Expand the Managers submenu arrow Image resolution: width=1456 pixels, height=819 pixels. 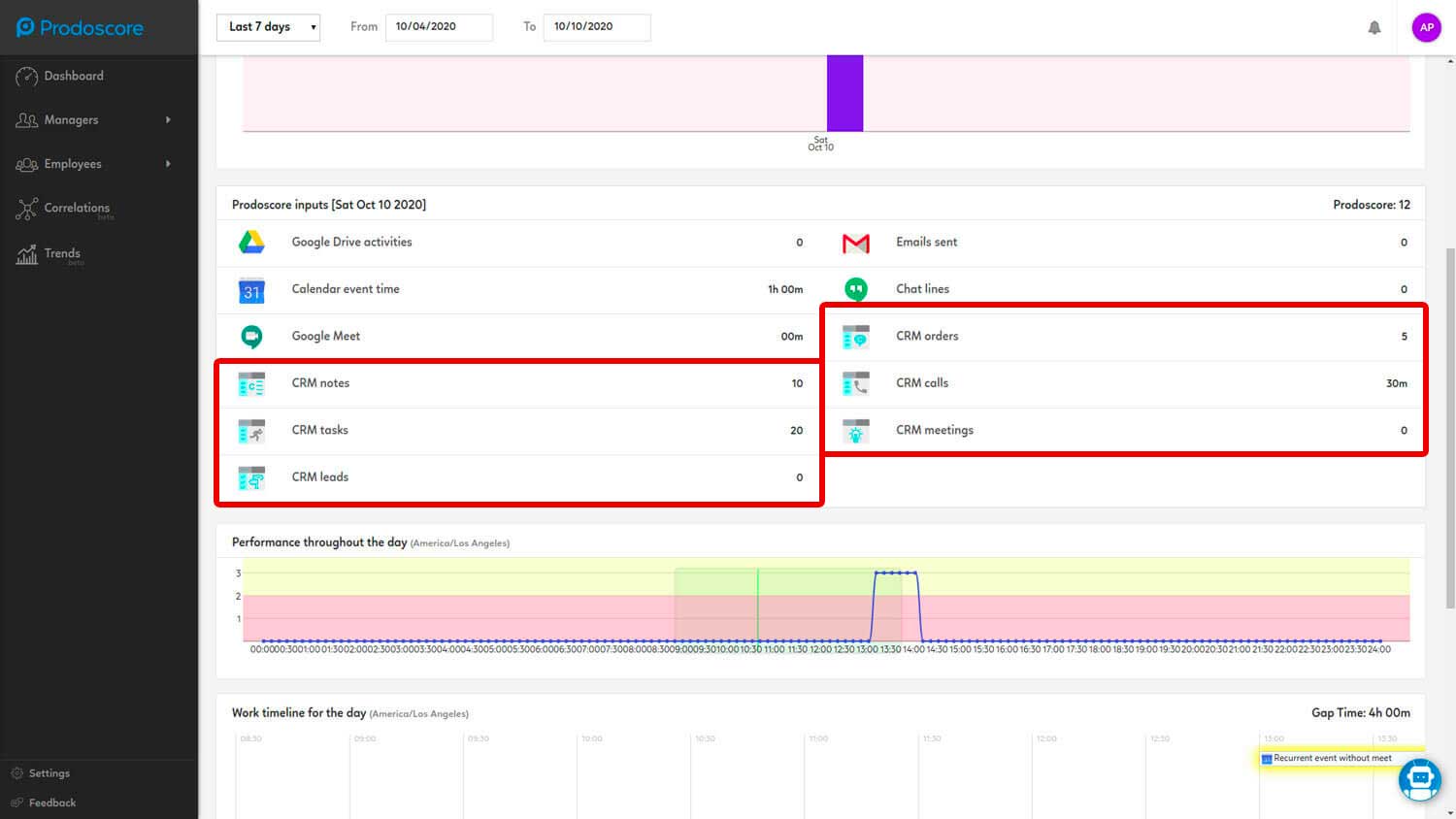pos(168,120)
